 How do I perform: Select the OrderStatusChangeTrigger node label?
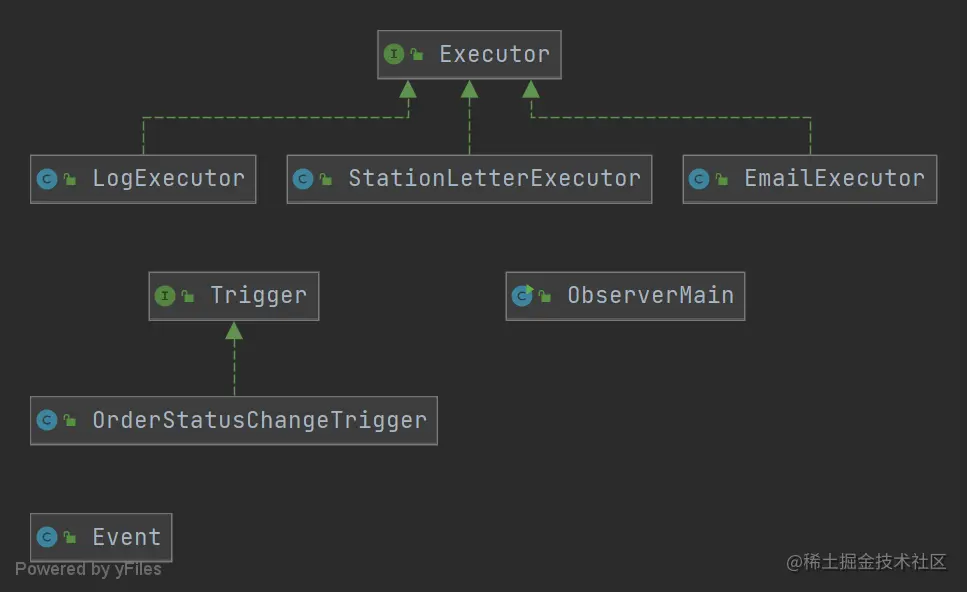tap(259, 420)
